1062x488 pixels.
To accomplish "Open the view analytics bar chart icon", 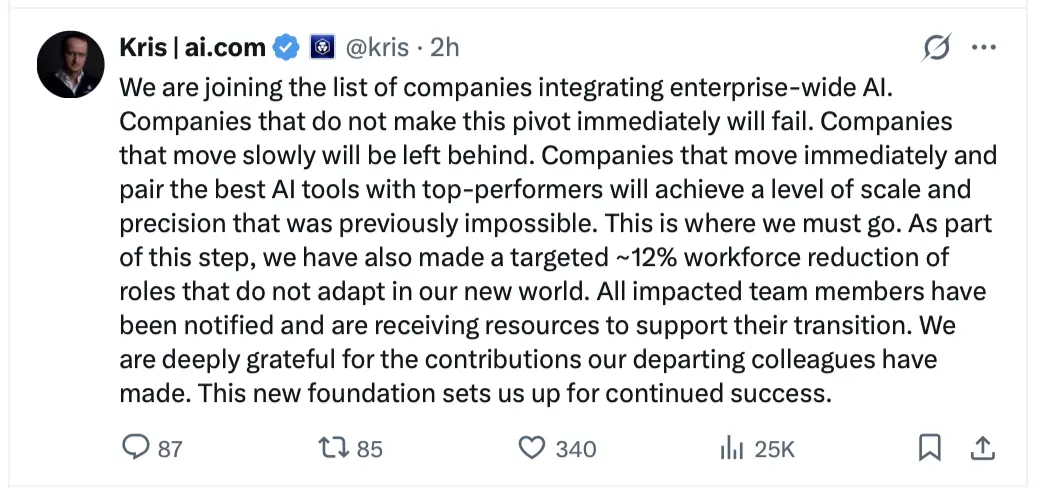I will click(x=732, y=448).
